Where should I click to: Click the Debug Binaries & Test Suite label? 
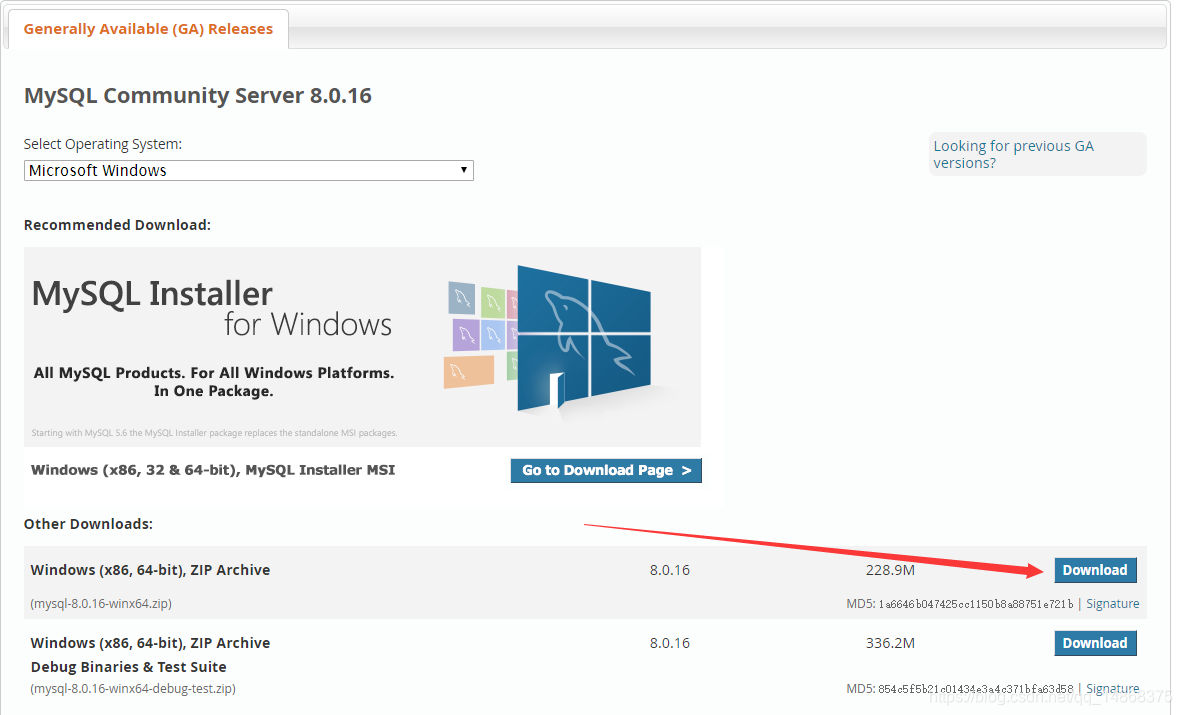(128, 667)
